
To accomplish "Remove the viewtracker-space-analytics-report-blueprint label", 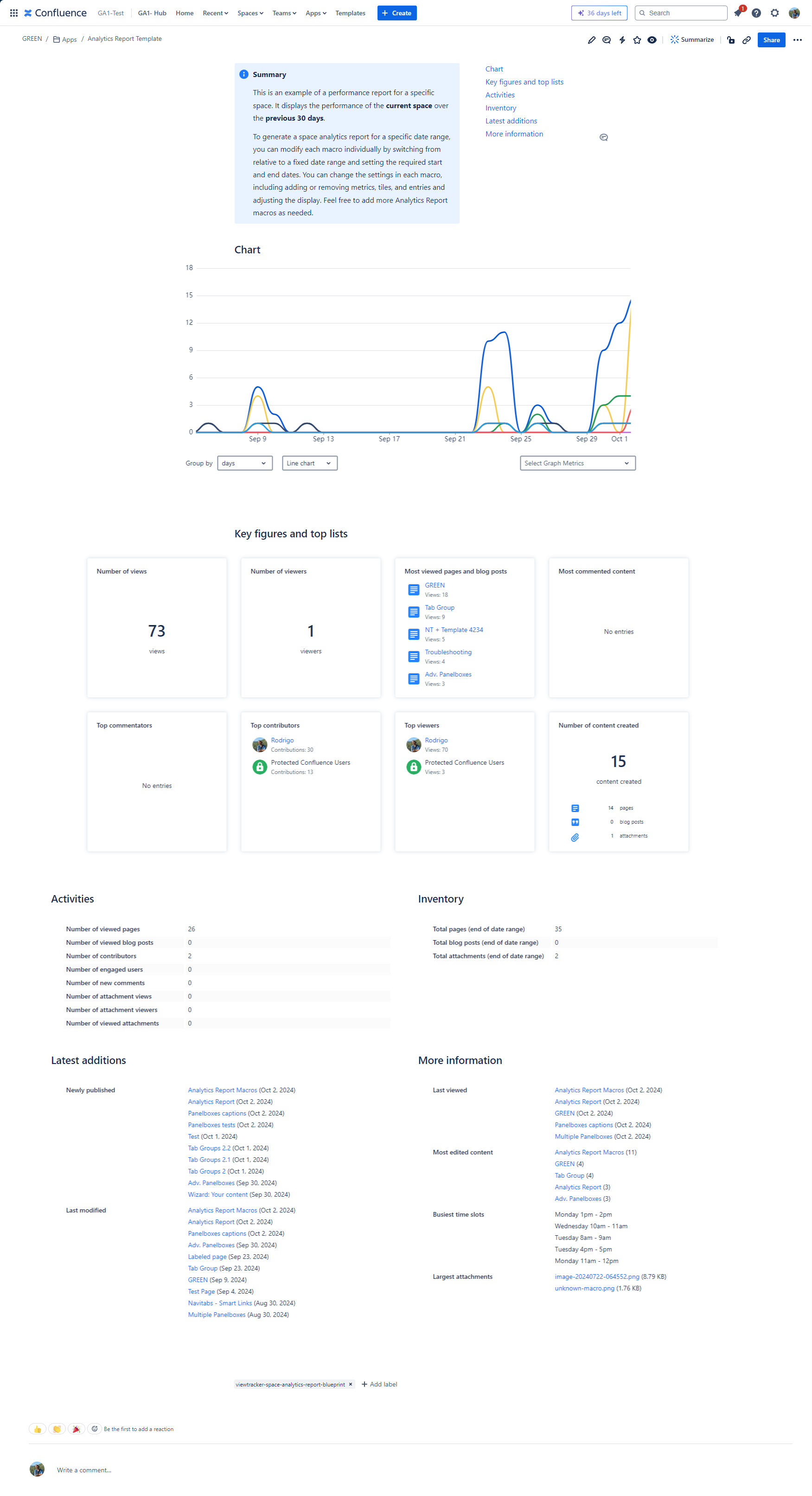I will 350,1384.
